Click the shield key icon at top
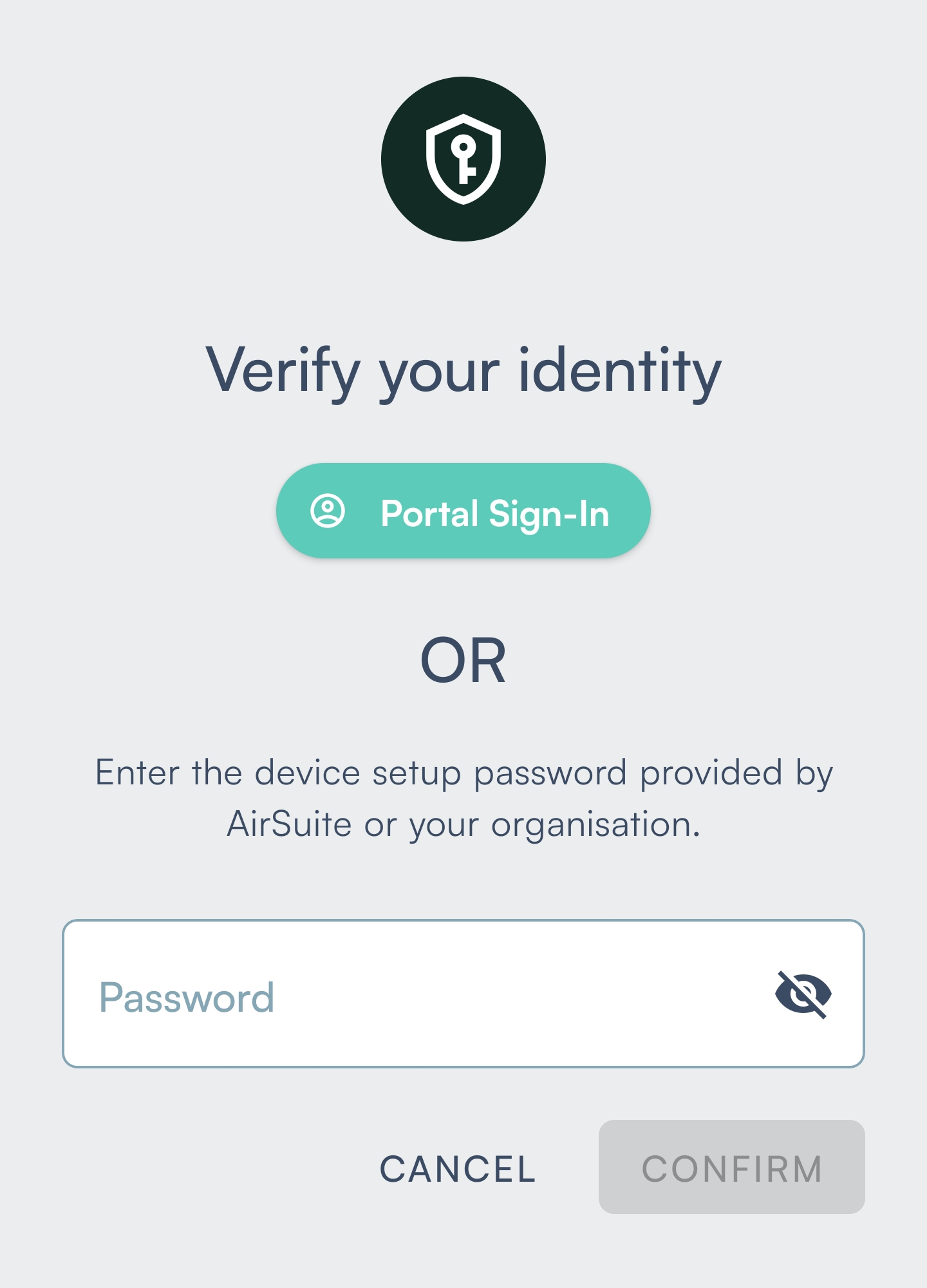 [x=464, y=159]
